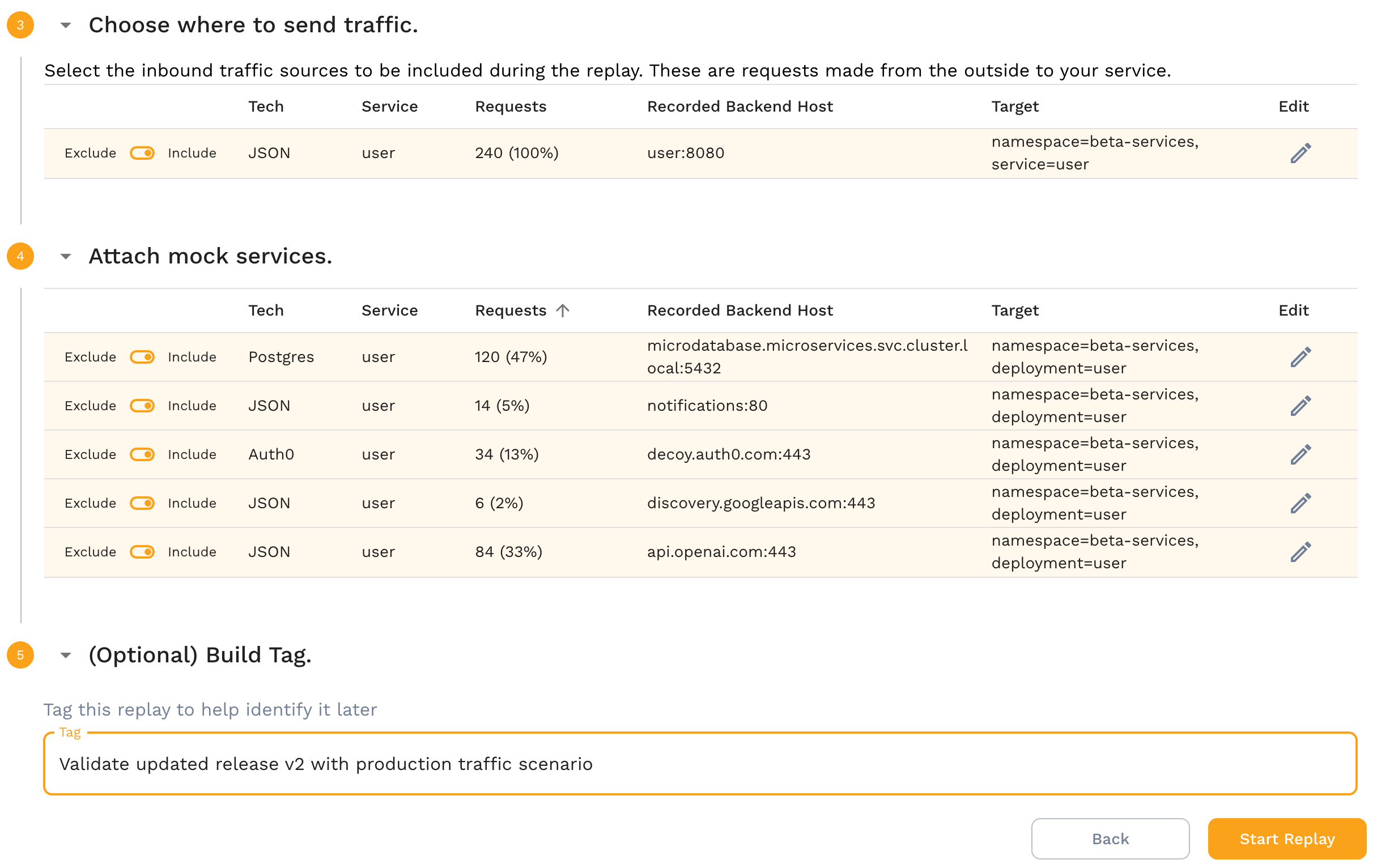Image resolution: width=1377 pixels, height=868 pixels.
Task: Click edit pencil for api.openai.com:443
Action: [1300, 552]
